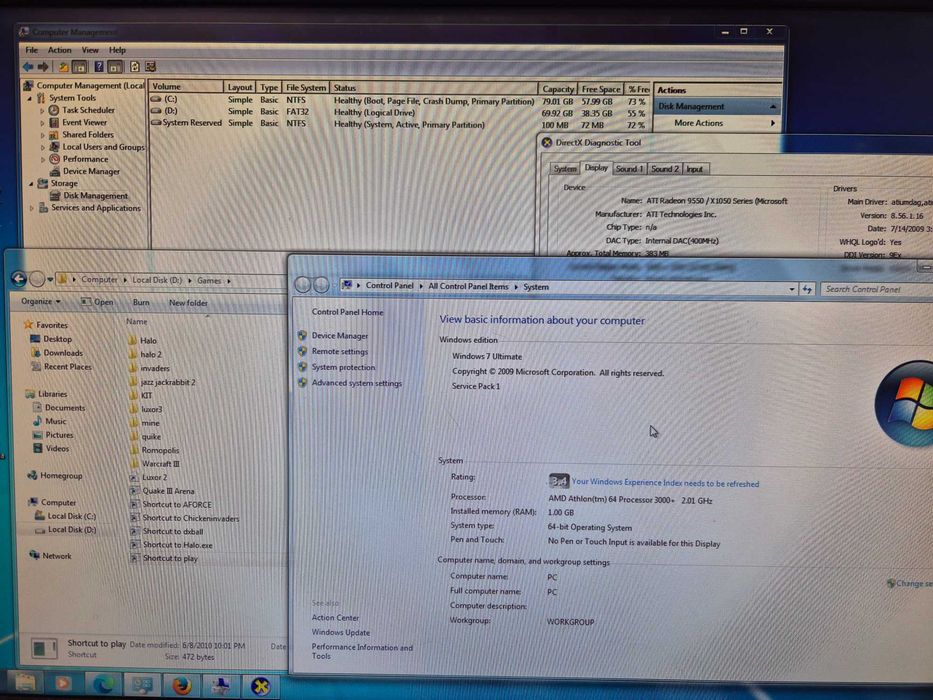This screenshot has height=700, width=933.
Task: Open Action menu in Computer Management
Action: (x=60, y=50)
